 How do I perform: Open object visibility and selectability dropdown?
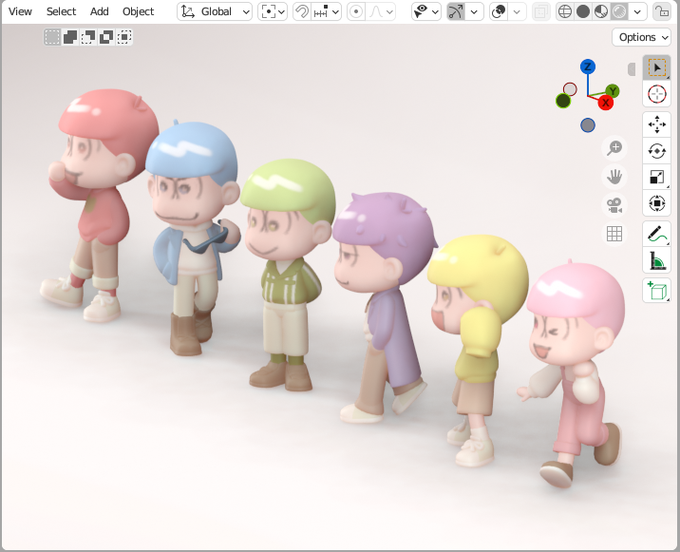(426, 12)
